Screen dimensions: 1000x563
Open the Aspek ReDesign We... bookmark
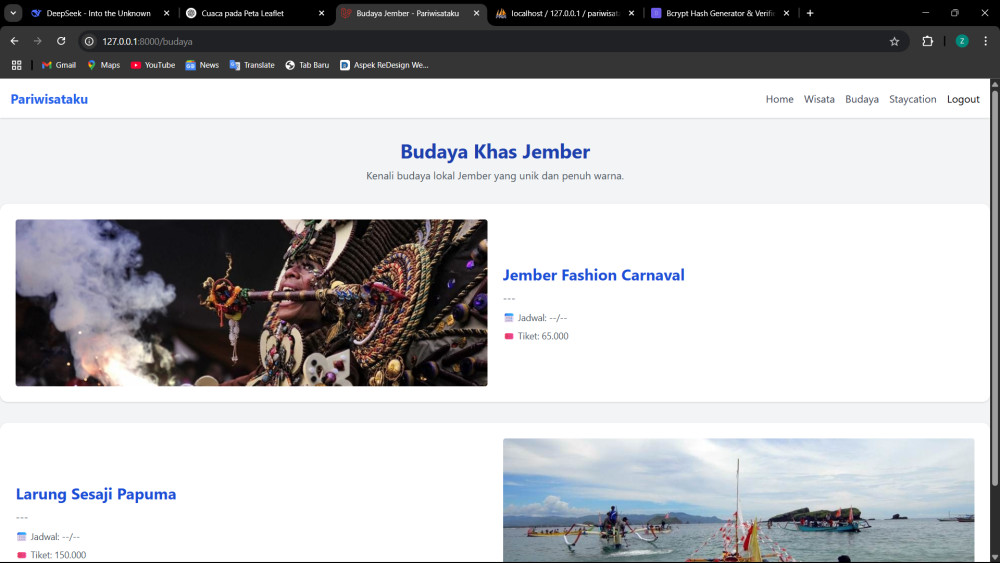(x=384, y=65)
